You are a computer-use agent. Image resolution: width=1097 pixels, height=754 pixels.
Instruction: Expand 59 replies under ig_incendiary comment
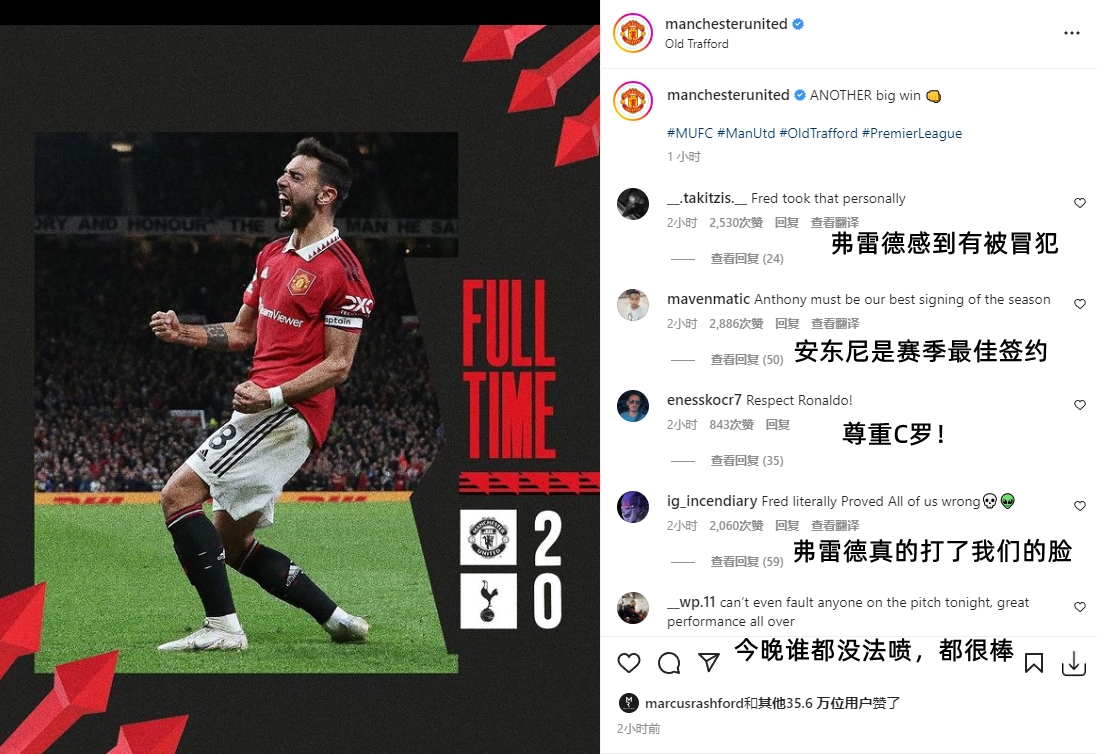746,562
